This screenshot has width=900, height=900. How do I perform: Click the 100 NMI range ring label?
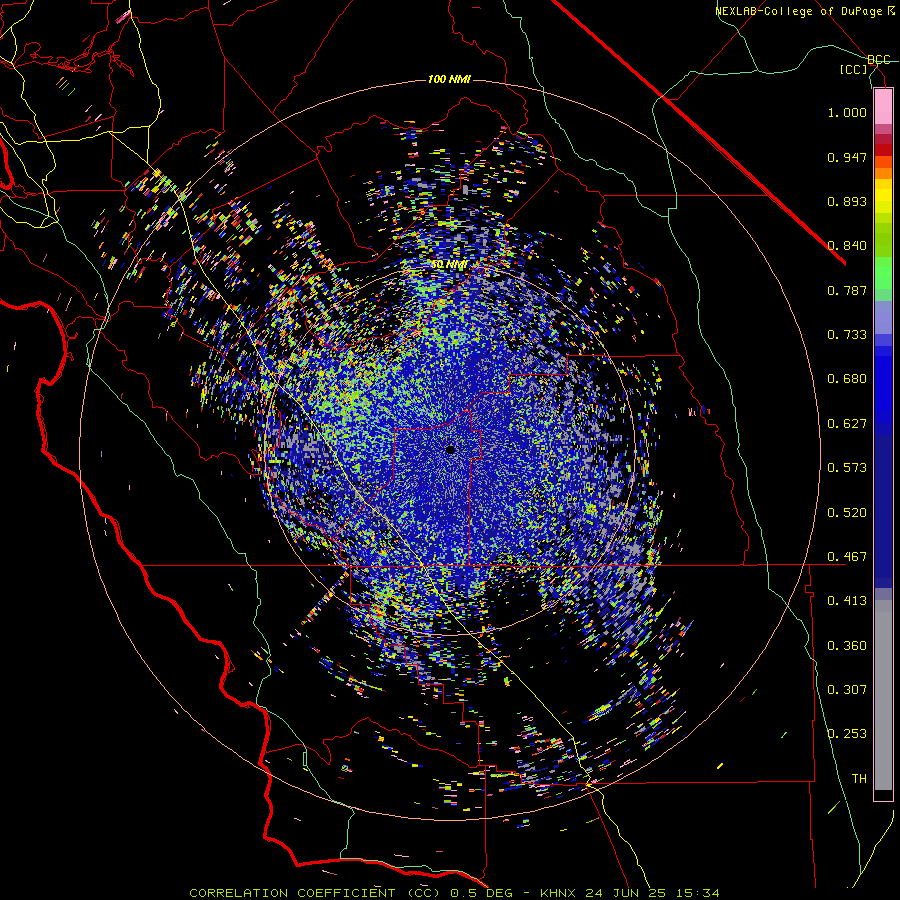click(x=449, y=79)
